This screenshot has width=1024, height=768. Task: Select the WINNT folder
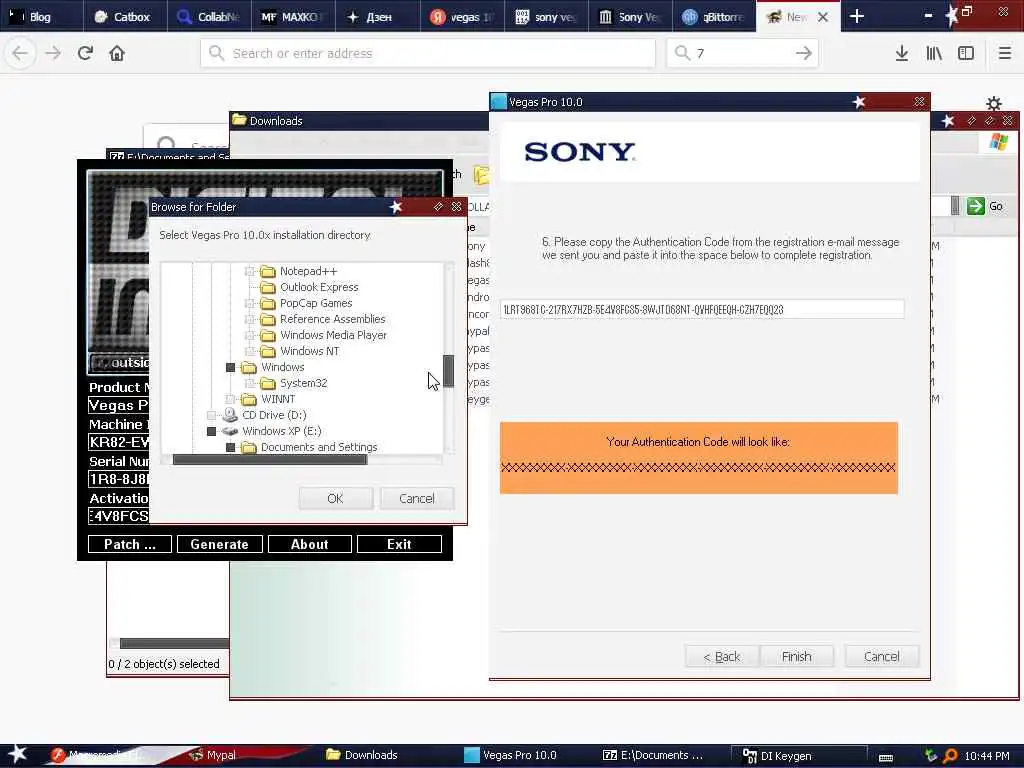[x=278, y=399]
